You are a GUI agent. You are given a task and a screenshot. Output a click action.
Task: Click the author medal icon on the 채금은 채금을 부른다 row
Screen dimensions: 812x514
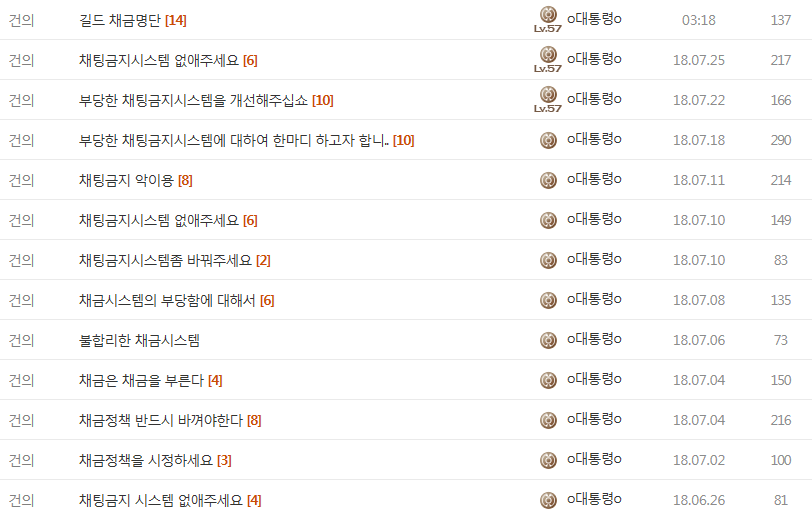(x=548, y=380)
